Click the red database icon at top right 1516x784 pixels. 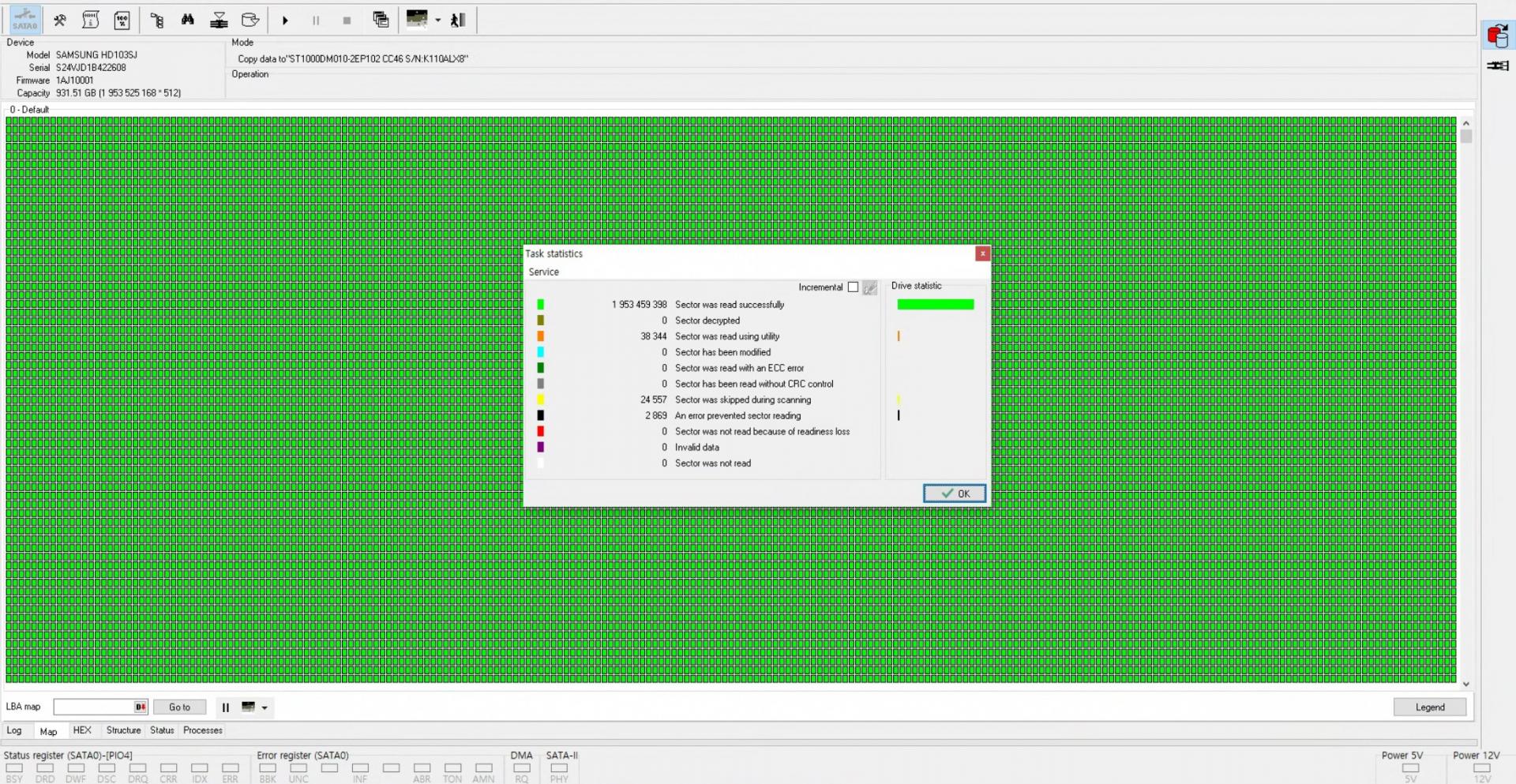1497,36
